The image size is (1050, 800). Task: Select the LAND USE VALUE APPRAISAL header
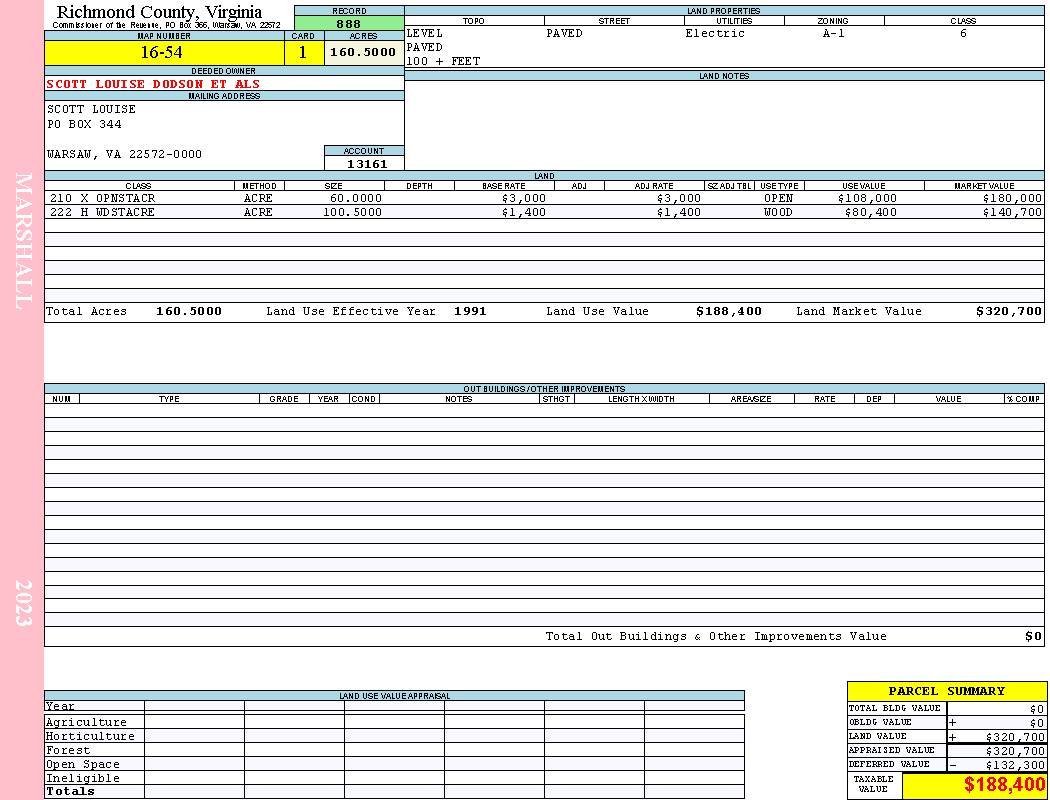(394, 696)
